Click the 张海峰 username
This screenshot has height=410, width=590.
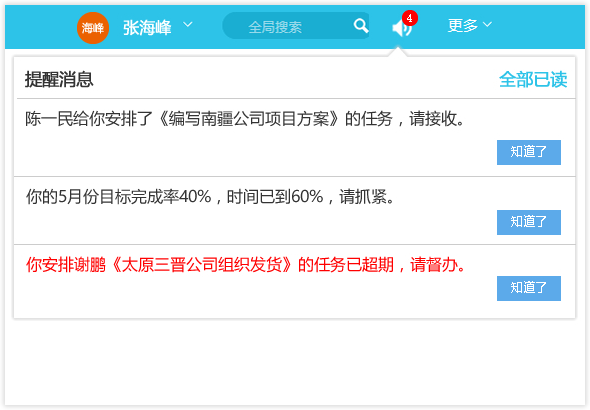147,27
